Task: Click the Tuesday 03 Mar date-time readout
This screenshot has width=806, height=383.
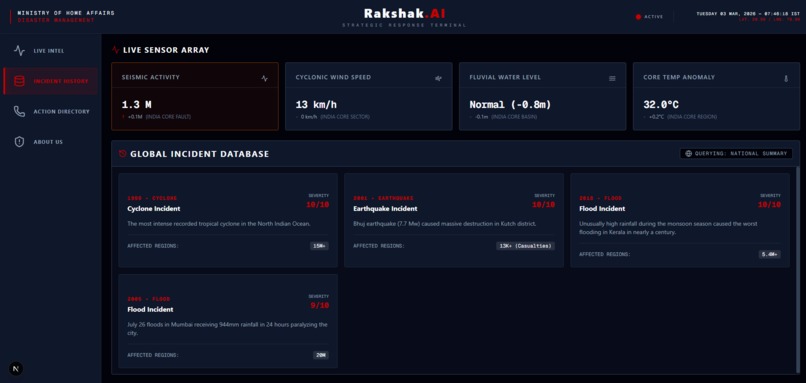Action: 748,13
